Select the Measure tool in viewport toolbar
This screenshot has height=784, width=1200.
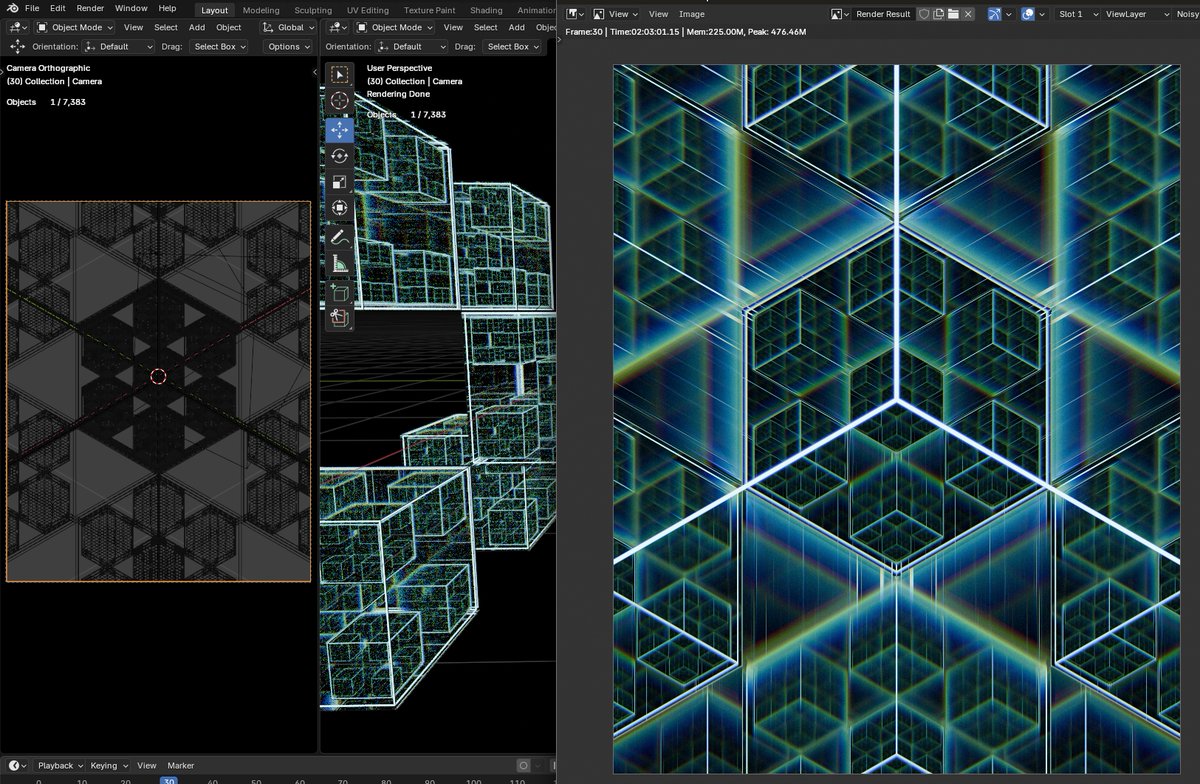click(340, 264)
